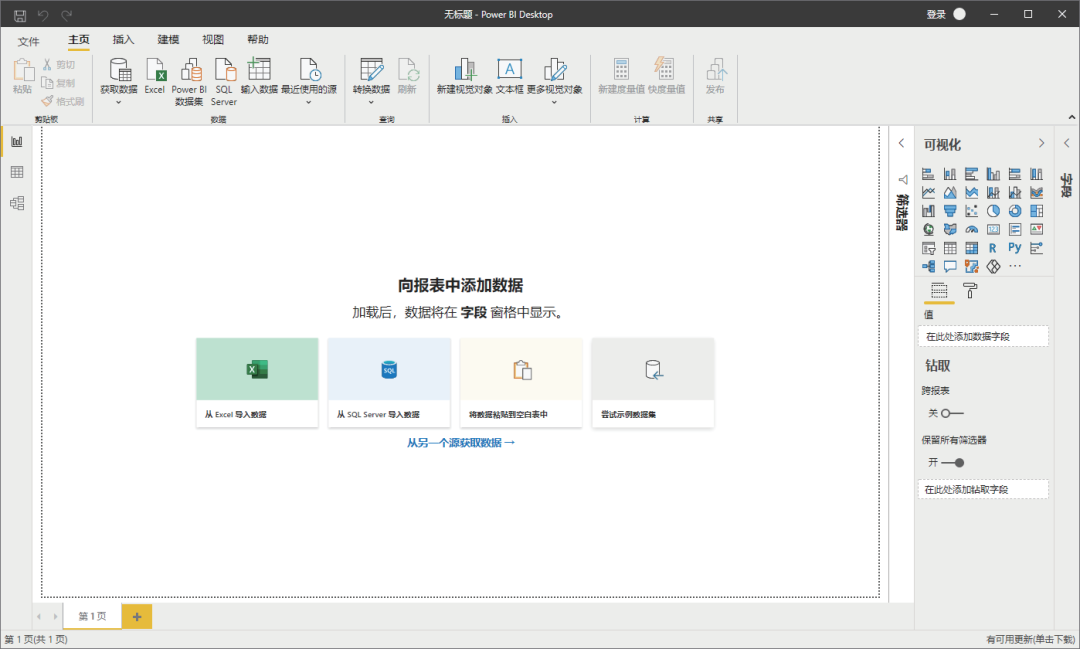Select the funnel chart visual
Viewport: 1080px width, 649px height.
point(950,211)
